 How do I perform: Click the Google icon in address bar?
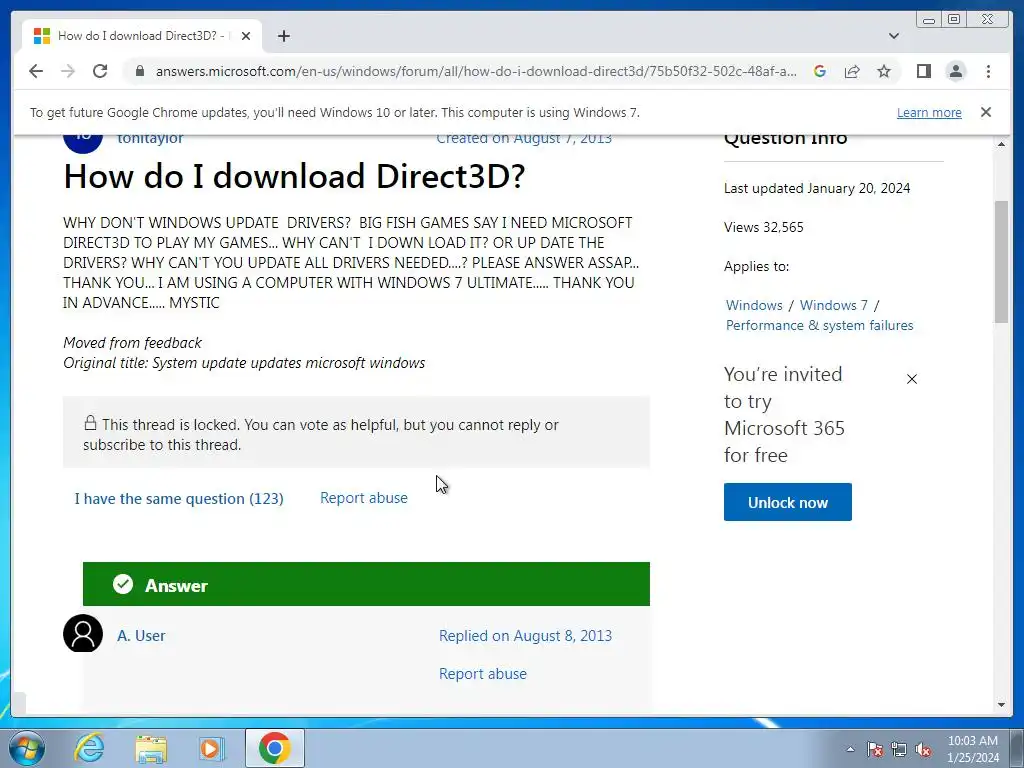pyautogui.click(x=820, y=71)
